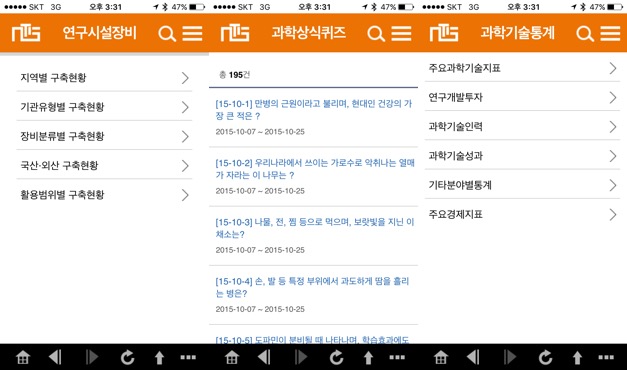Select 연구개발투자 menu item
The image size is (627, 370).
point(522,97)
